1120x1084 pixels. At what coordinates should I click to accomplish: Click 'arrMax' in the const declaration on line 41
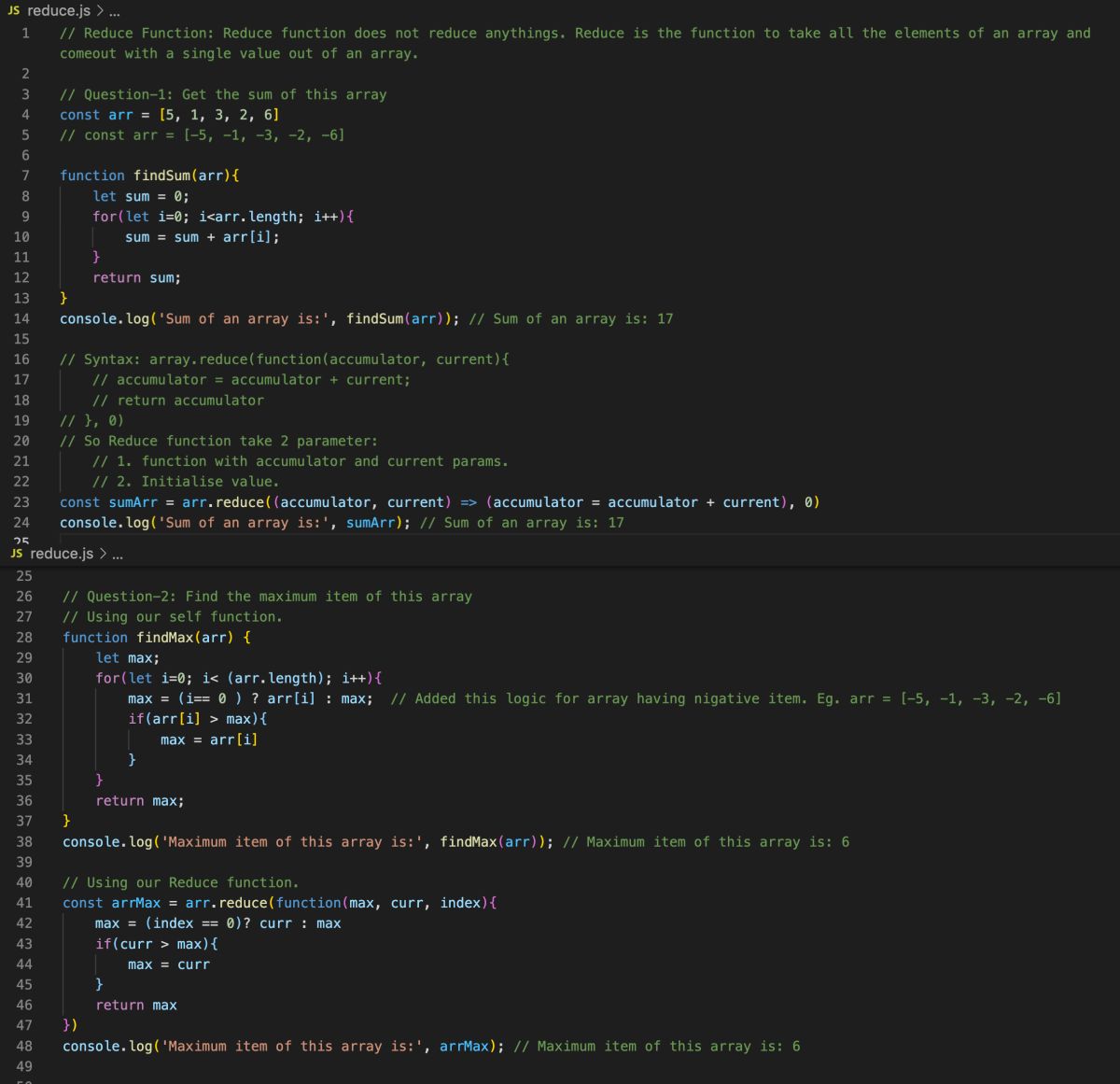136,903
